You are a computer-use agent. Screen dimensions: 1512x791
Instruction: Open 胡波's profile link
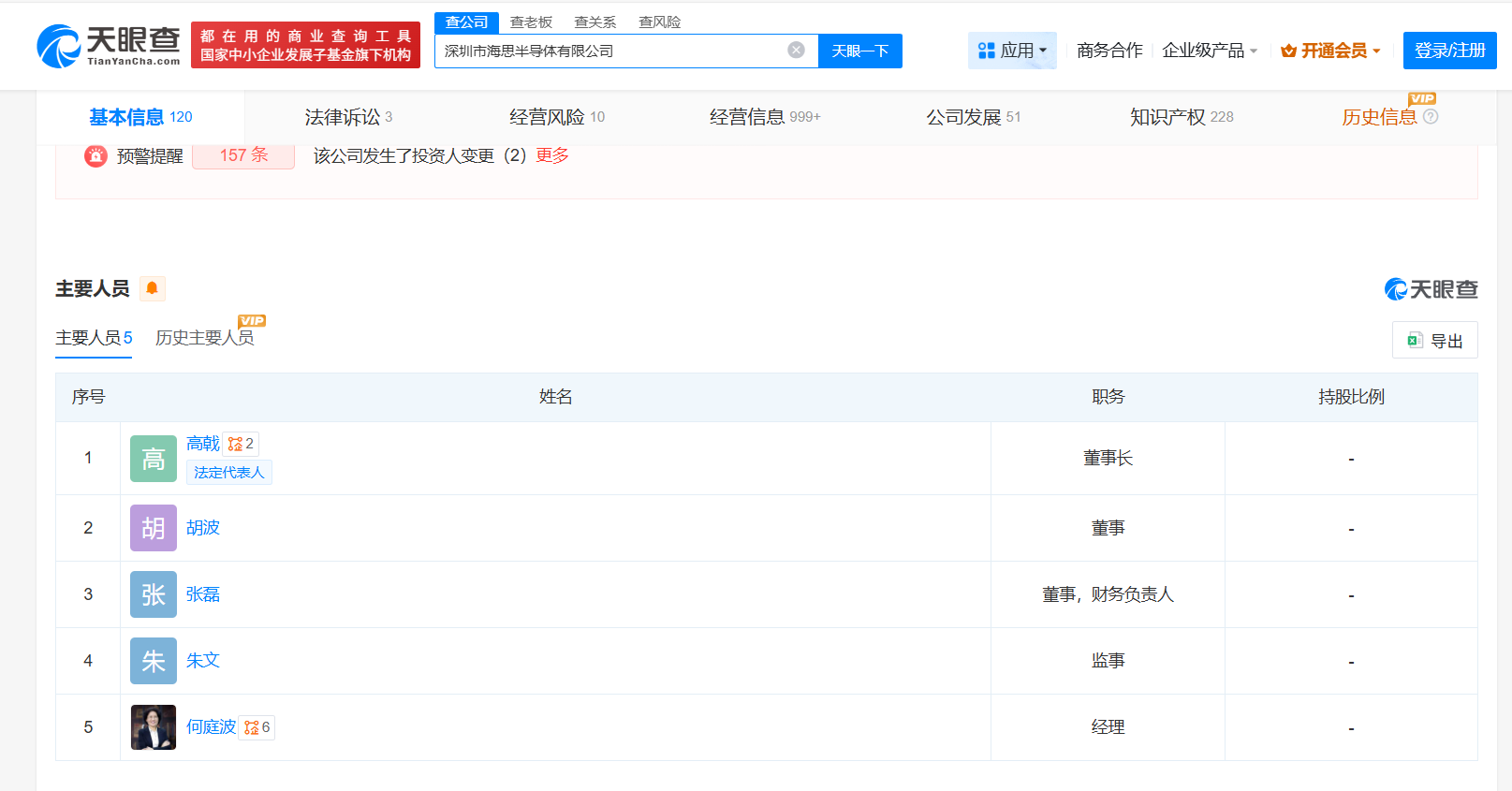(202, 528)
